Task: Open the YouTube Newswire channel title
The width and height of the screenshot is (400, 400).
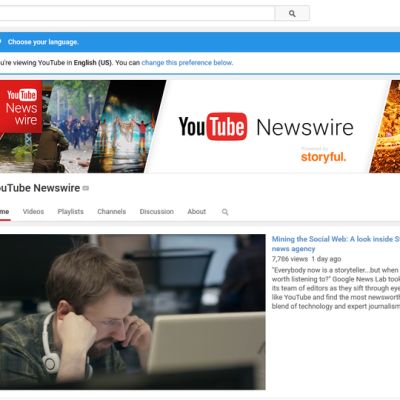Action: (x=40, y=188)
